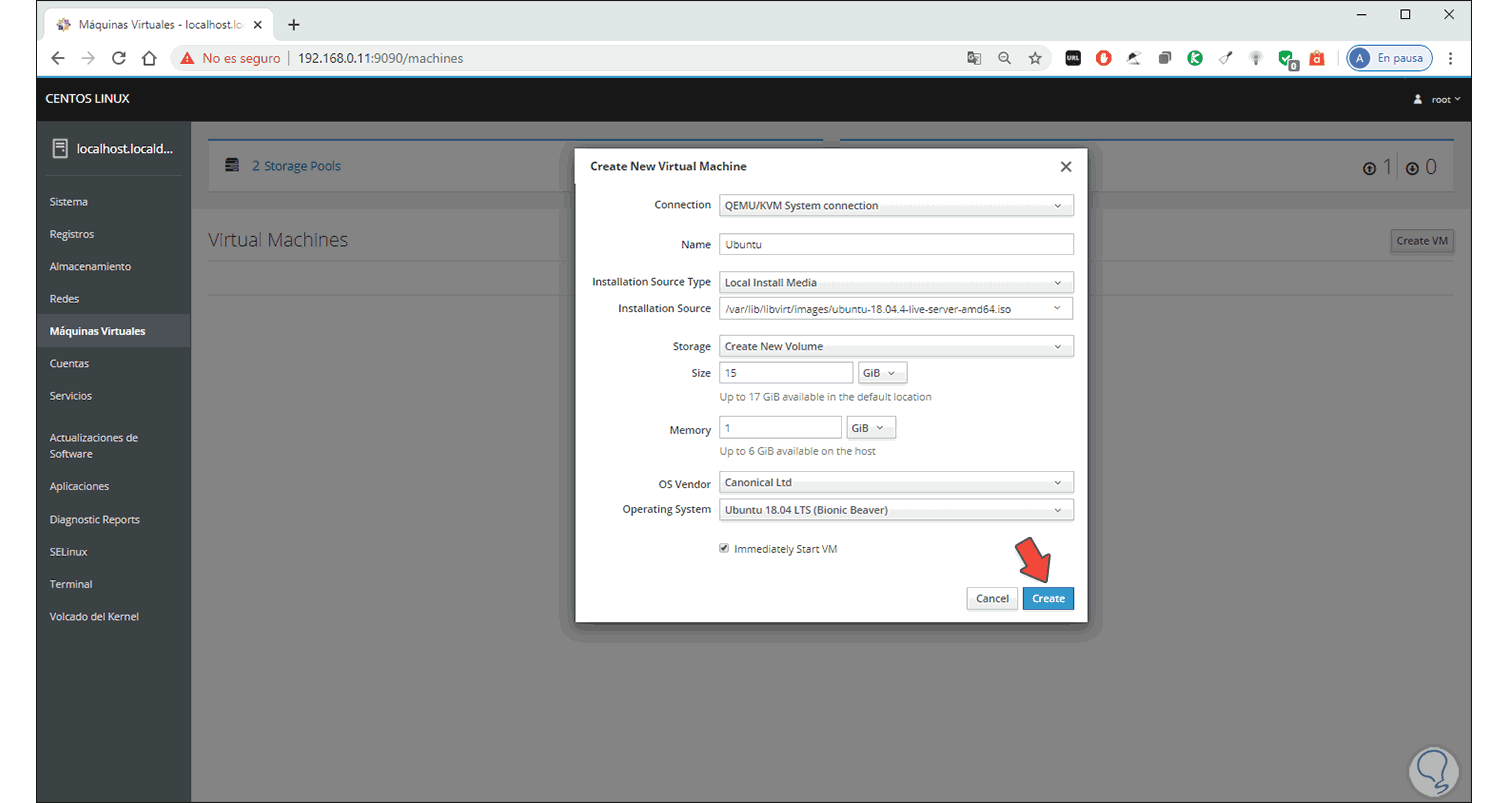The width and height of the screenshot is (1509, 803).
Task: Toggle the Immediately Start VM checkbox
Action: (x=724, y=549)
